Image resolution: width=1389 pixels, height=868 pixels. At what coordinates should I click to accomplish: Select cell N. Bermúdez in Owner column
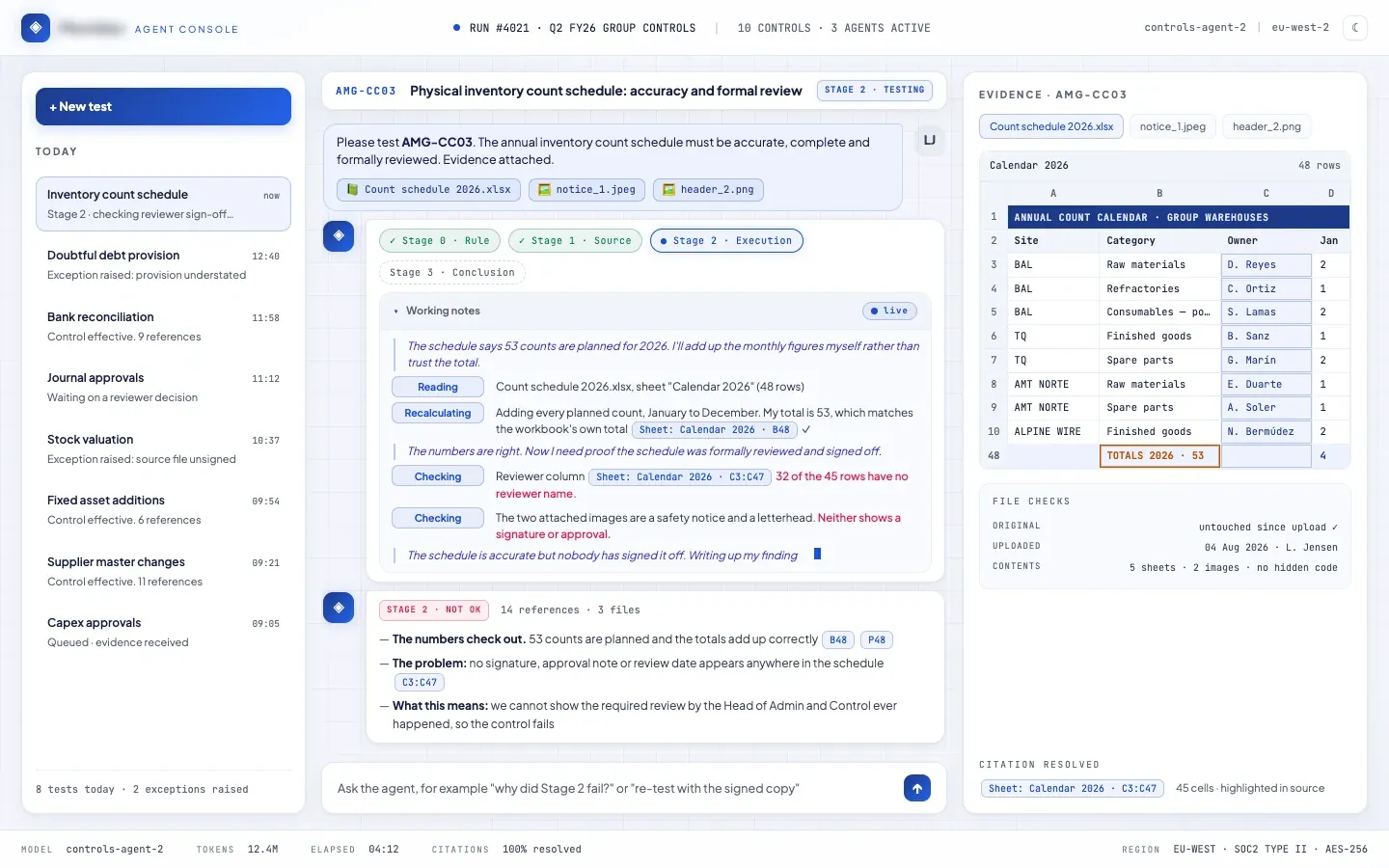1266,431
